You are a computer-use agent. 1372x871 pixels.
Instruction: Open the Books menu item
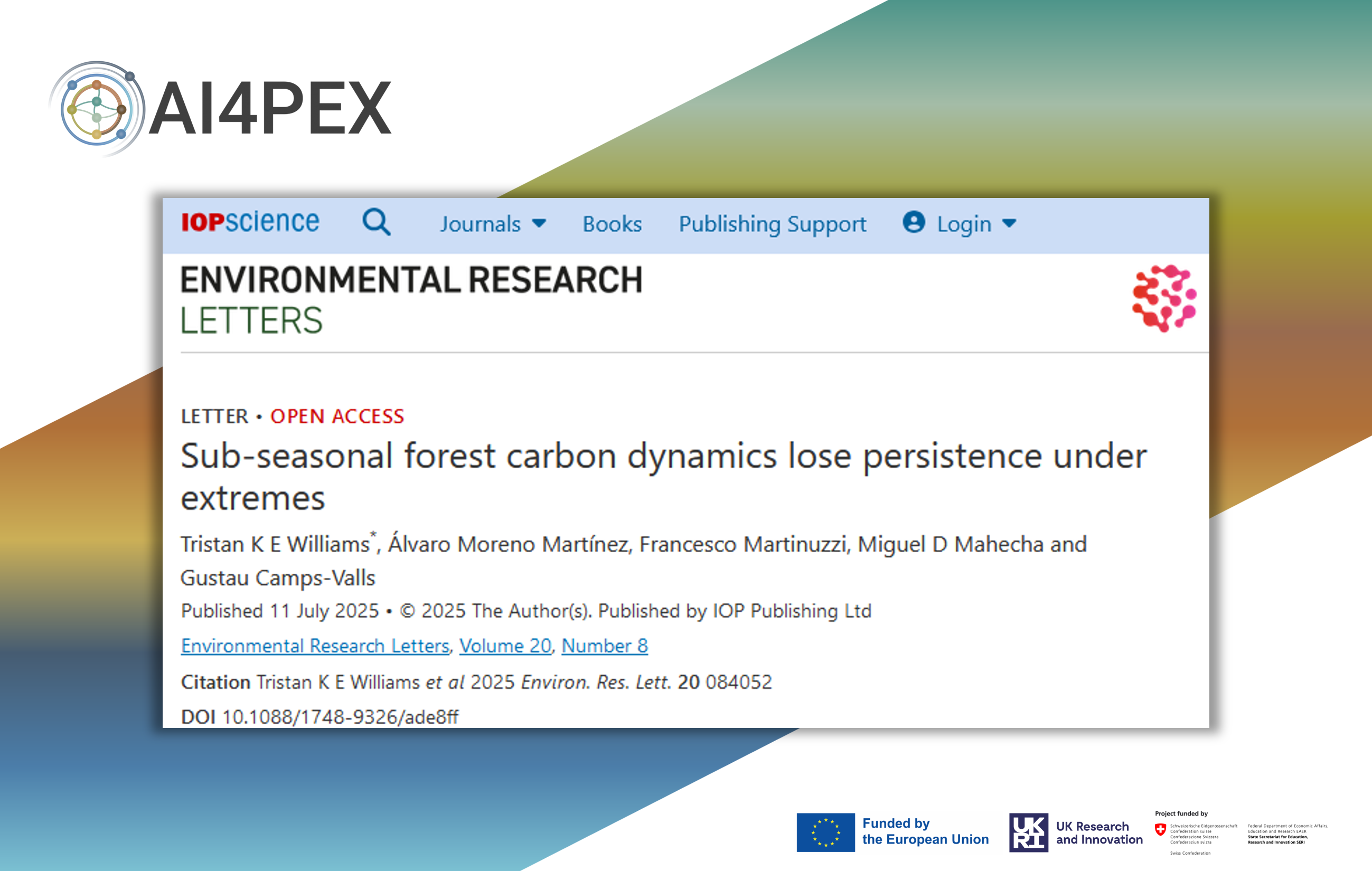(612, 224)
